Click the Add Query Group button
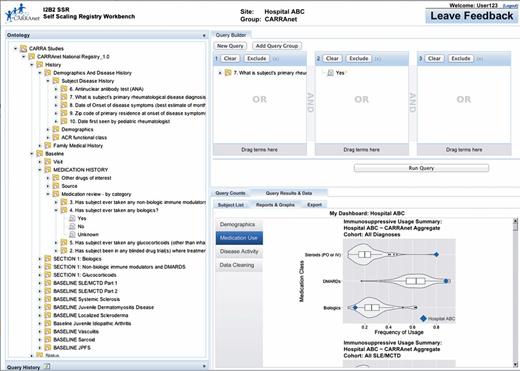 point(277,46)
